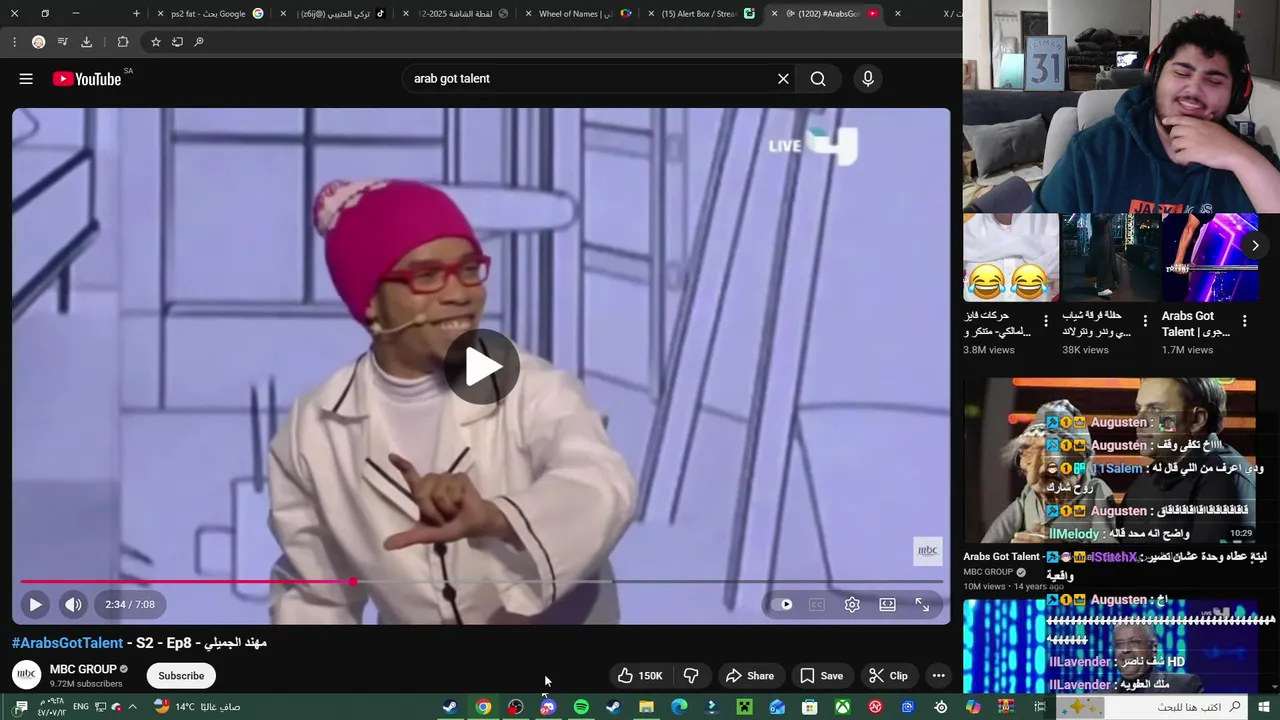Click the MBC channel avatar

pos(27,675)
